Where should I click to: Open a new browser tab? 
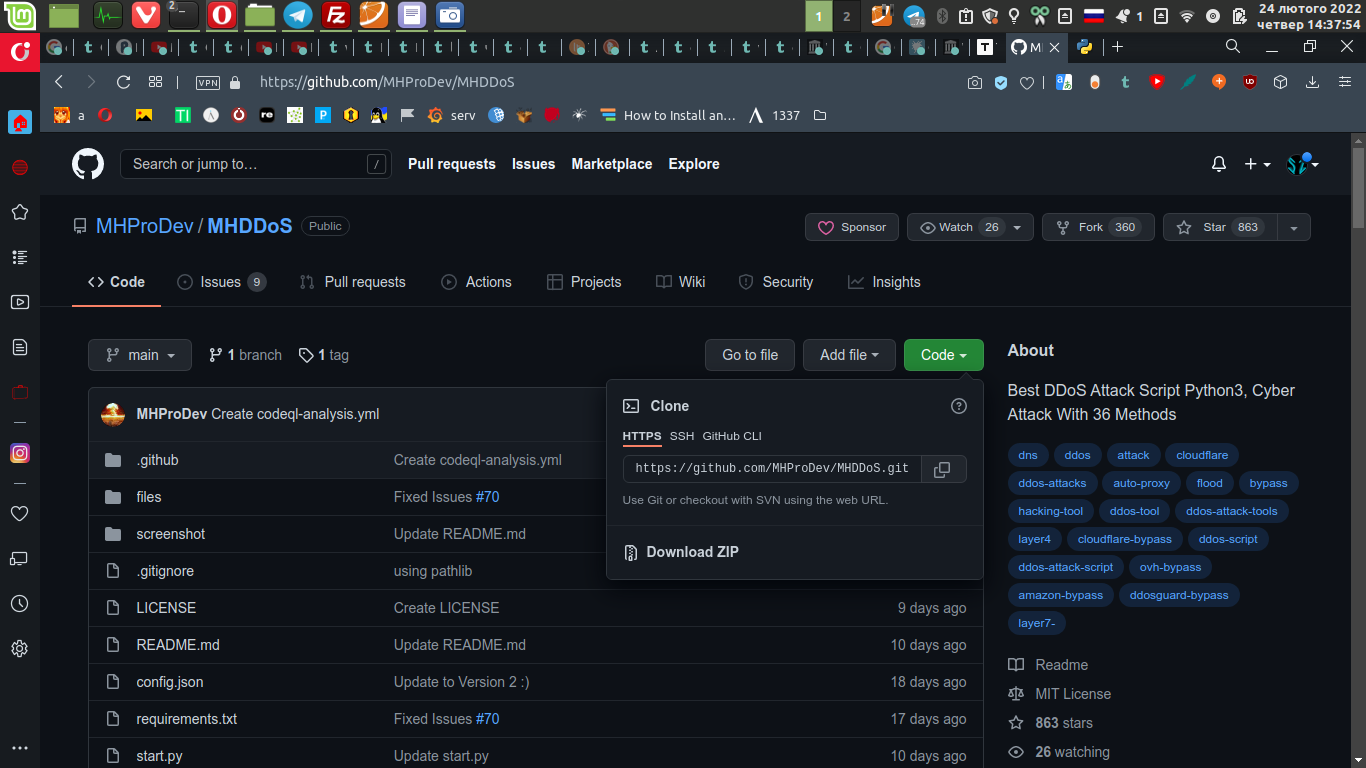(1118, 47)
